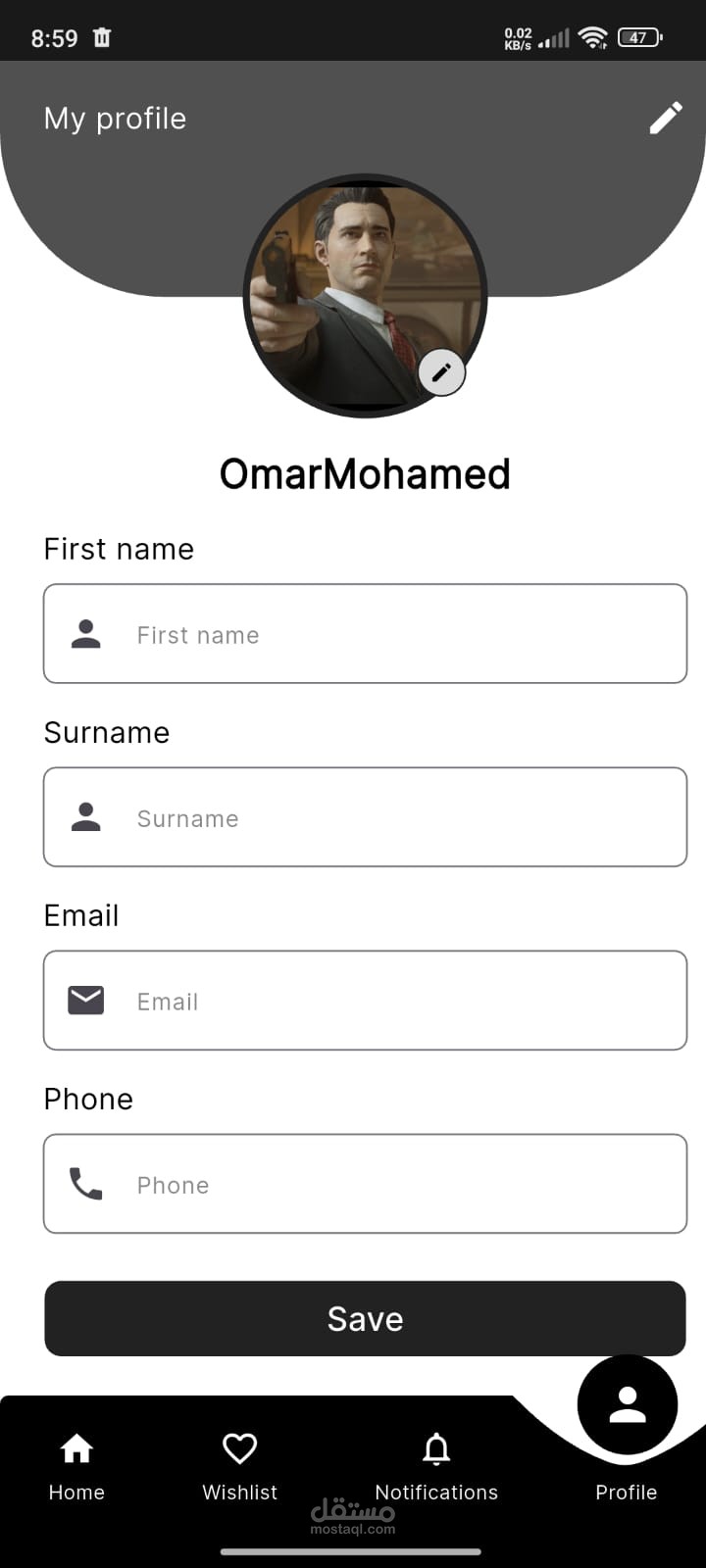Focus the Email input field

tap(392, 1001)
